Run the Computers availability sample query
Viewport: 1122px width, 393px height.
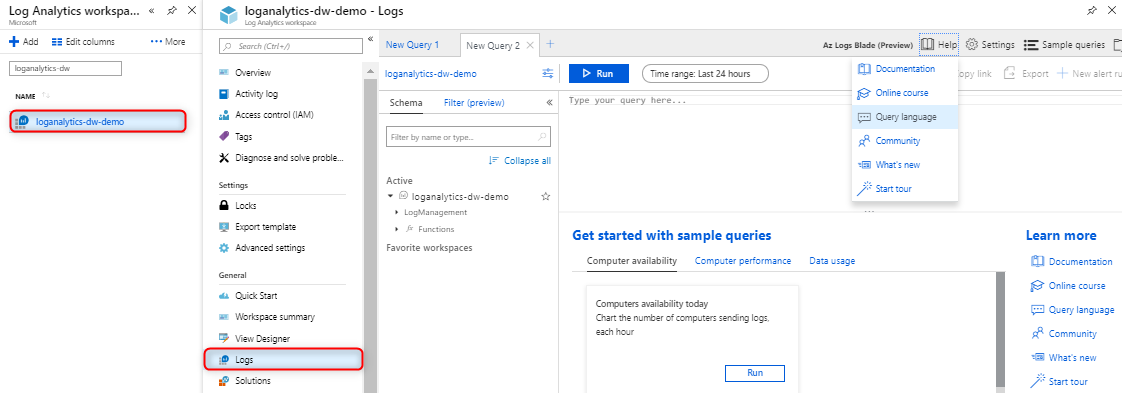point(755,373)
